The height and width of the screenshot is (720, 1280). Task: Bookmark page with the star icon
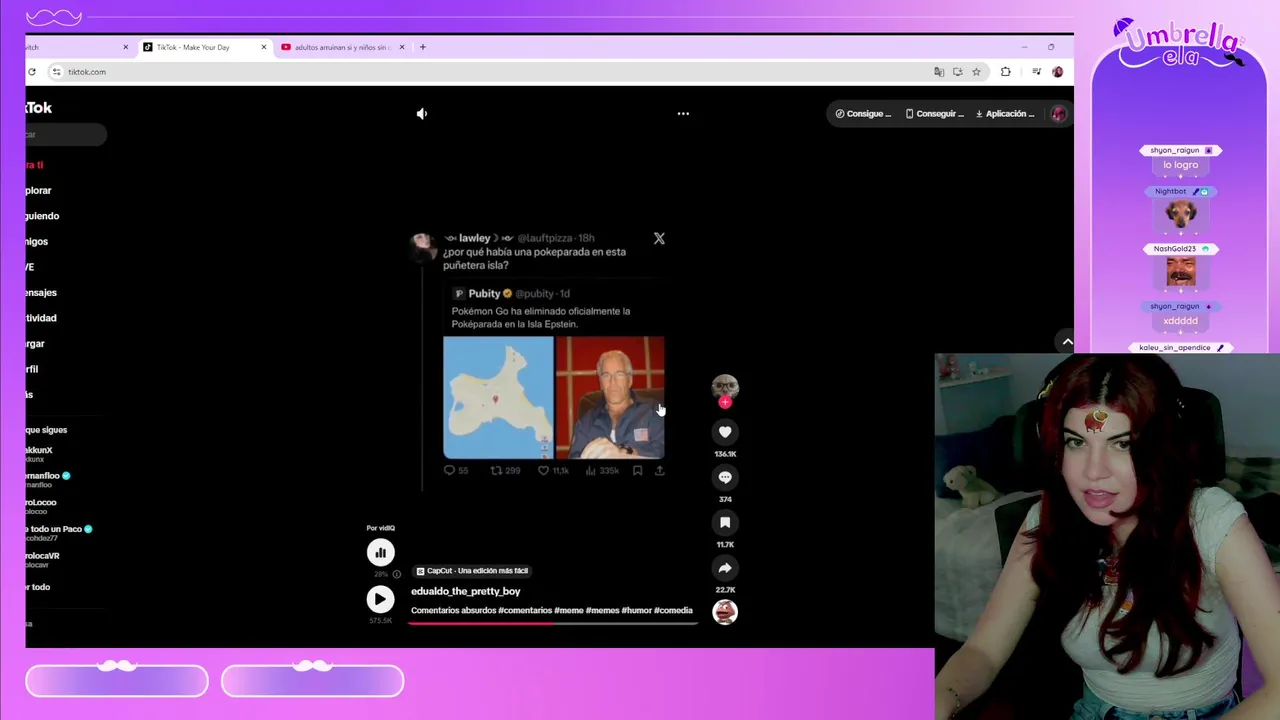[x=976, y=72]
